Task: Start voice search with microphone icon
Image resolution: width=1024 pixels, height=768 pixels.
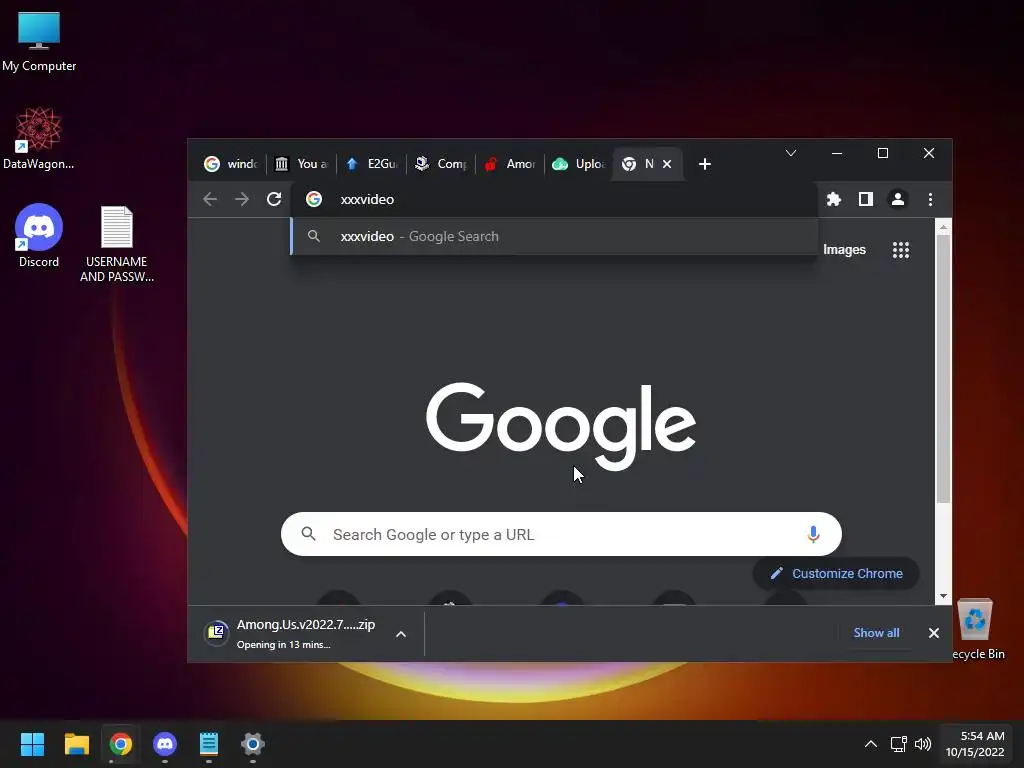Action: pos(813,534)
